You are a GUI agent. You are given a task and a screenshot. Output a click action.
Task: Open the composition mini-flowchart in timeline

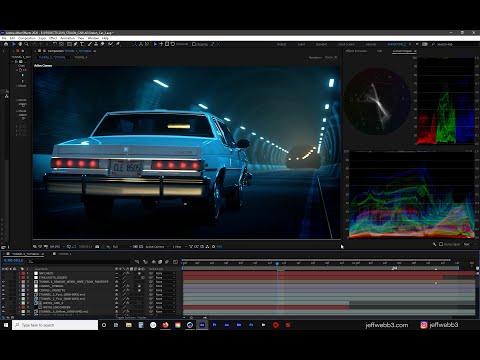(137, 262)
